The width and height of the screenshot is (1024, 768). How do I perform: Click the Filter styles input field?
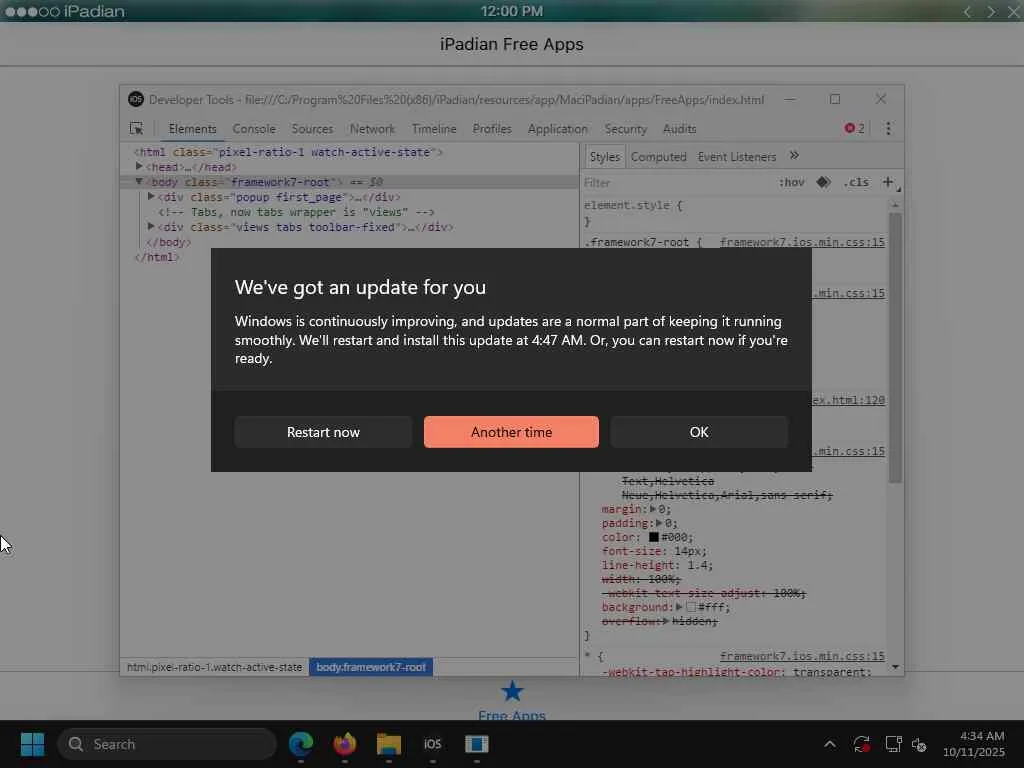pos(676,183)
